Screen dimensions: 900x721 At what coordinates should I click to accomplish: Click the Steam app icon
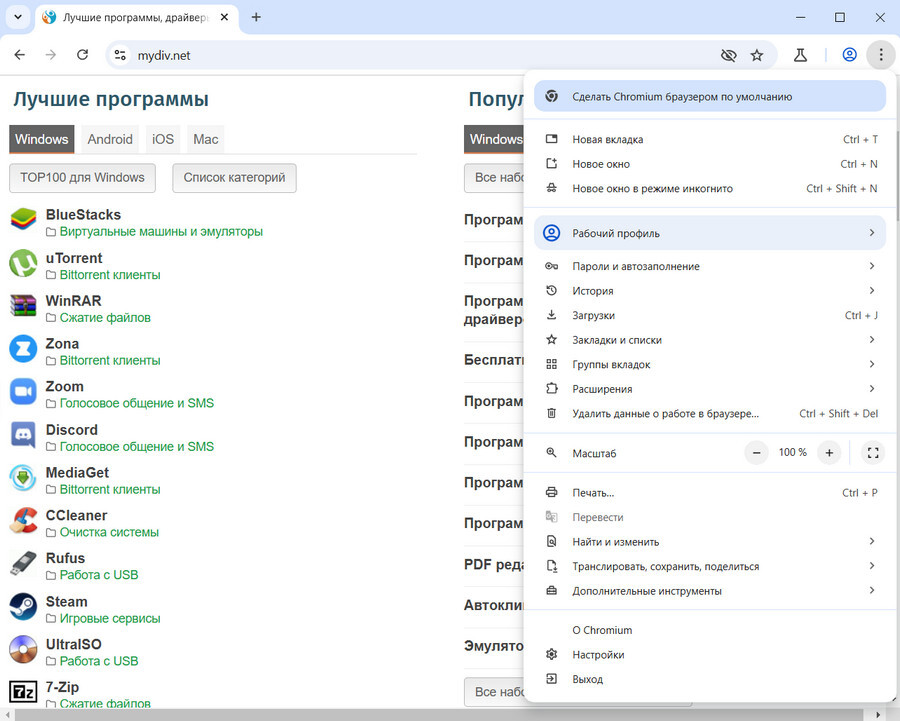click(x=24, y=607)
